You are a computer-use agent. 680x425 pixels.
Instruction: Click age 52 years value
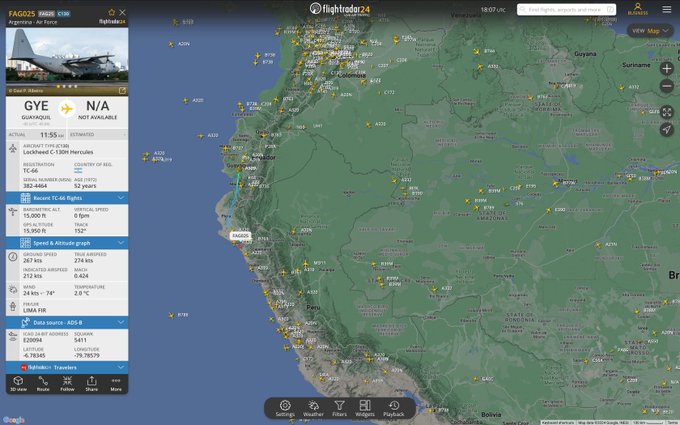(85, 186)
